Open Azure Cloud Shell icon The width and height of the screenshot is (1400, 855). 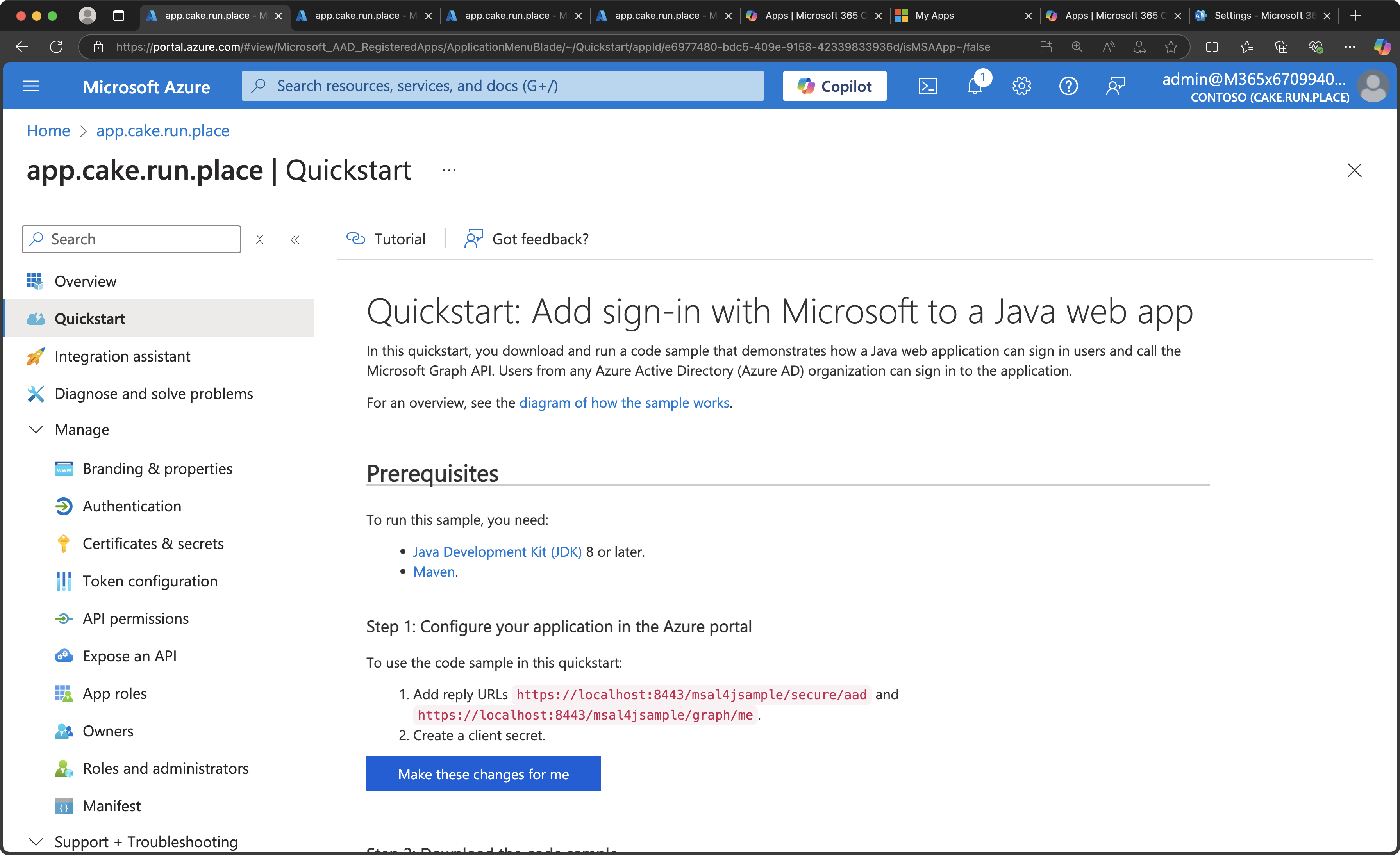927,86
